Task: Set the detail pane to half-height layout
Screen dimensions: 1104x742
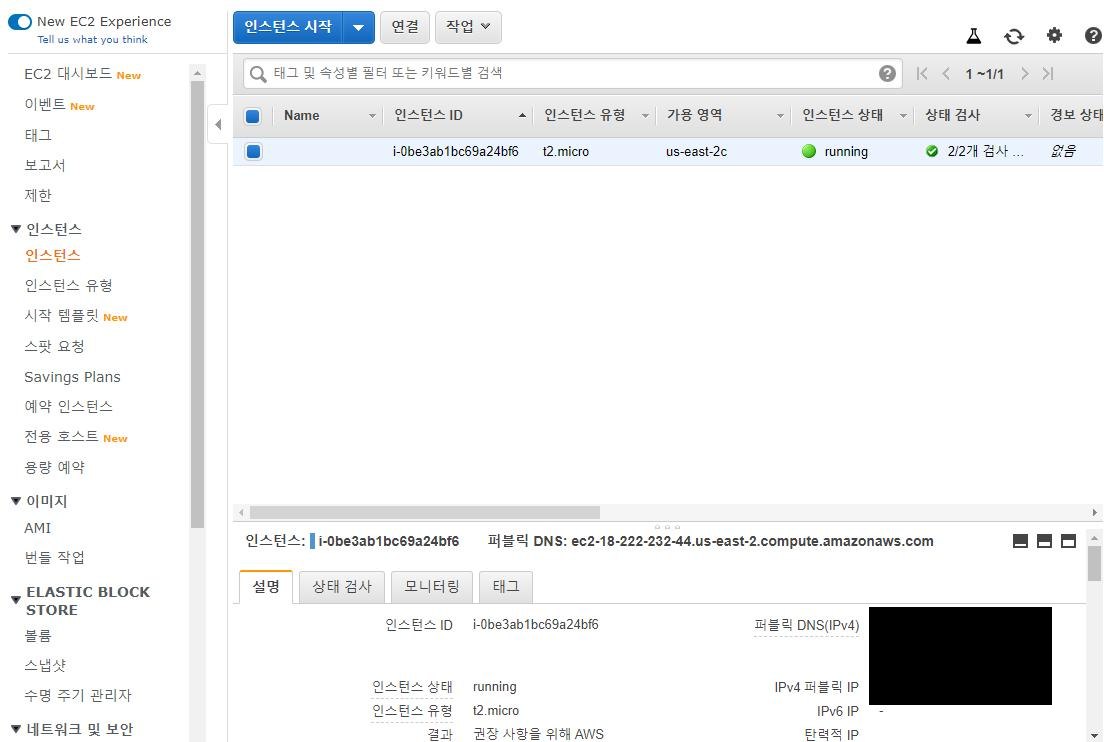Action: tap(1045, 541)
